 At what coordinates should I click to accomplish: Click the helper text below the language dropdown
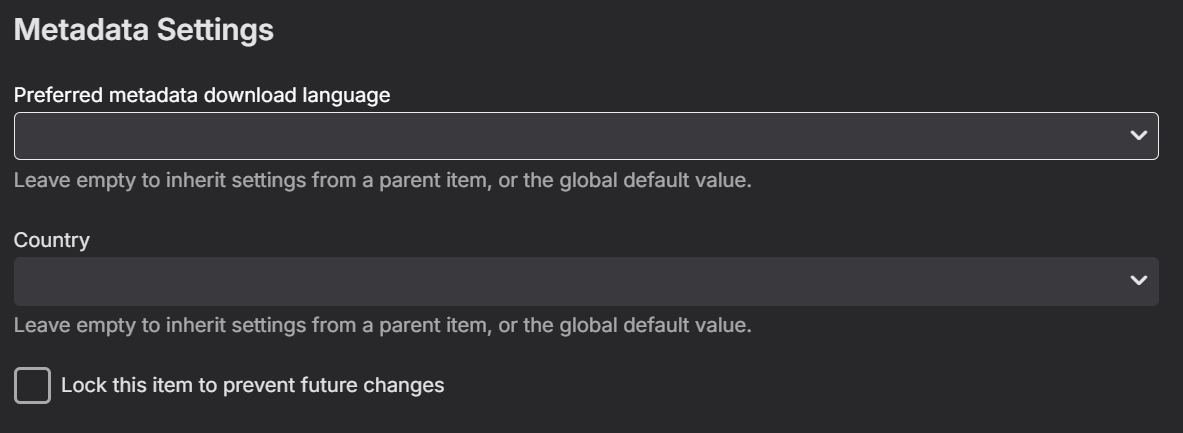click(x=382, y=181)
